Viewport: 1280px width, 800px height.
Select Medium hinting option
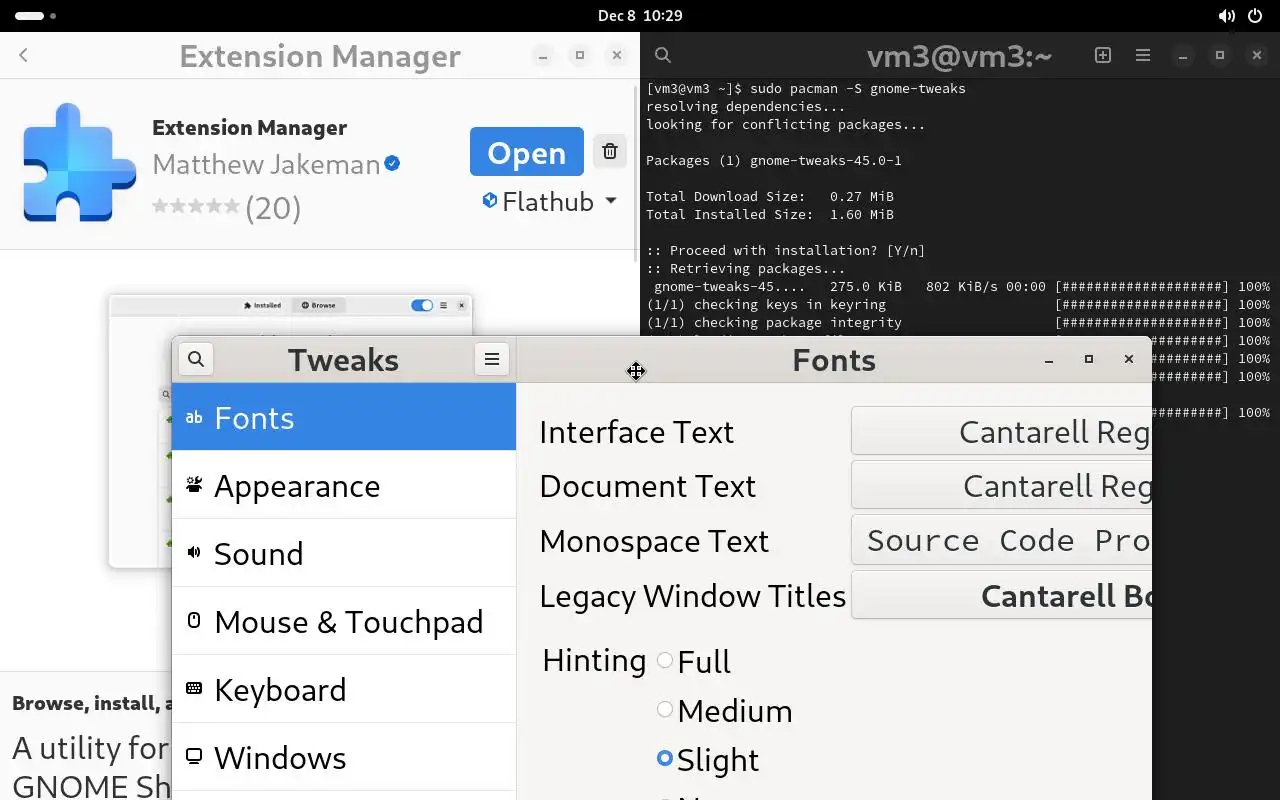point(665,710)
